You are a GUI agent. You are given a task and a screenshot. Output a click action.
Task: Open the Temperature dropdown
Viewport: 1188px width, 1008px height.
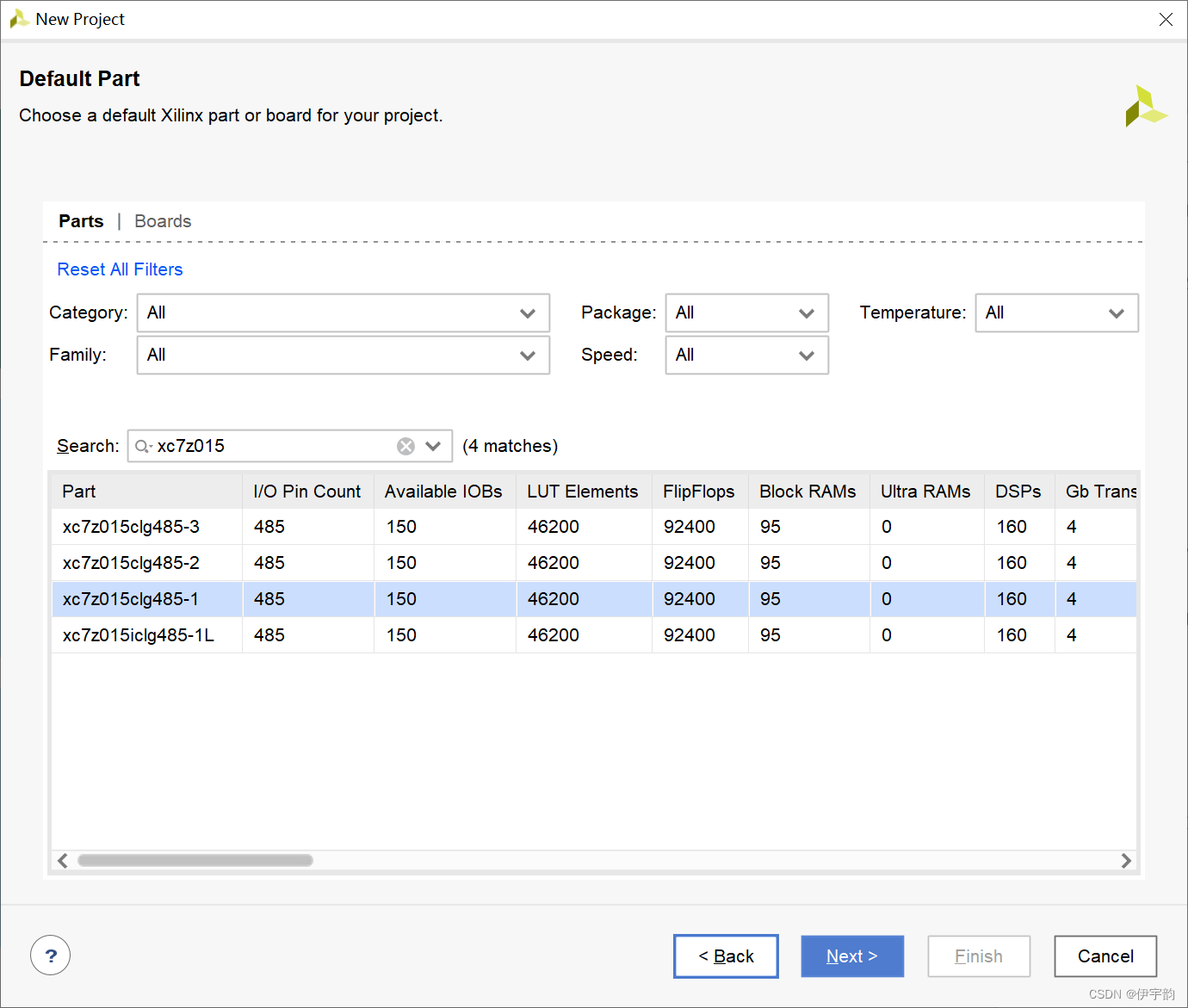[x=1057, y=313]
